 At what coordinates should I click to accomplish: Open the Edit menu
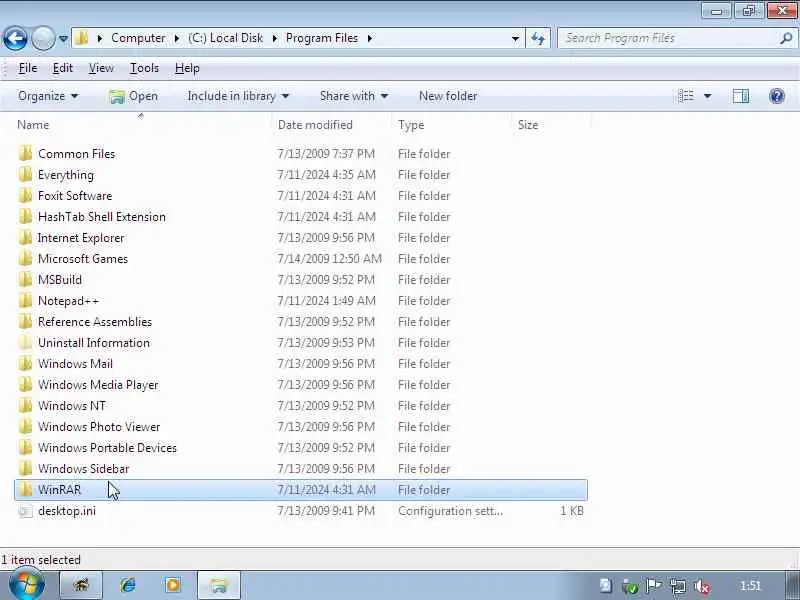63,68
